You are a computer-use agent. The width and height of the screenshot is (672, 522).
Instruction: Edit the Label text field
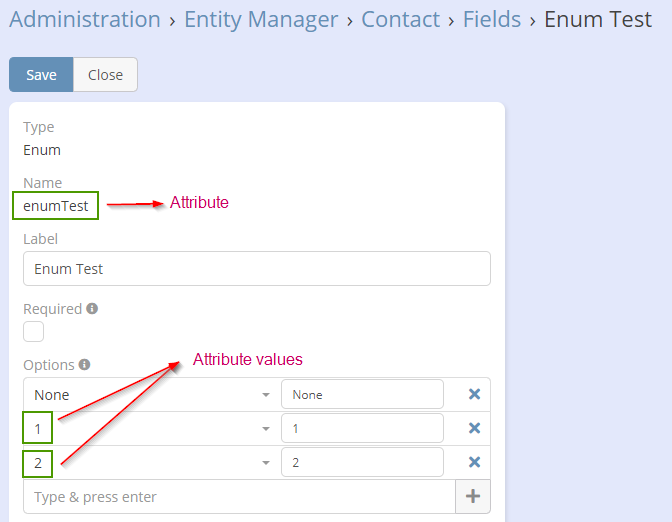tap(256, 269)
